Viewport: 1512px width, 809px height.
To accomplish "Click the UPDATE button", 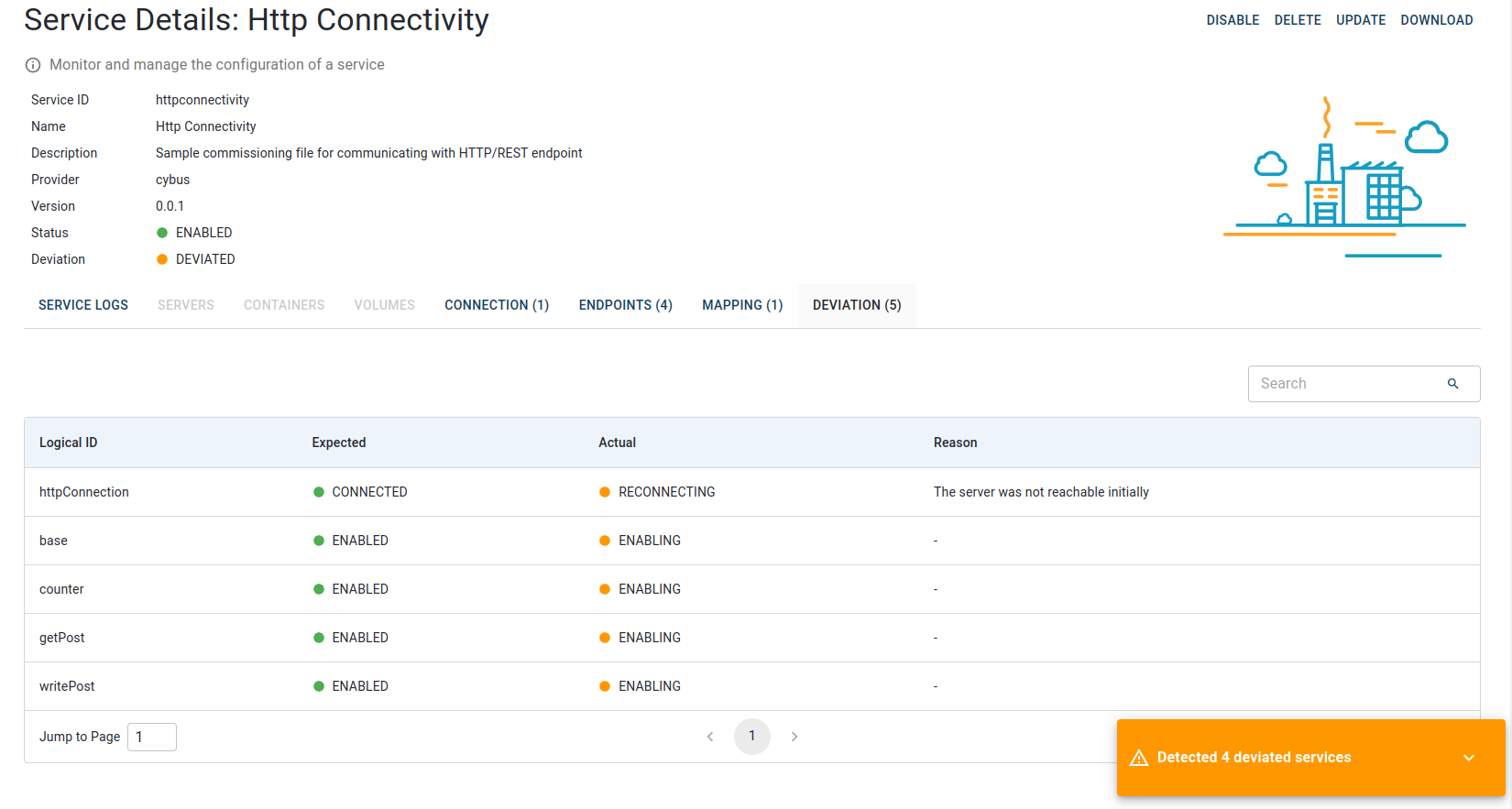I will coord(1361,20).
